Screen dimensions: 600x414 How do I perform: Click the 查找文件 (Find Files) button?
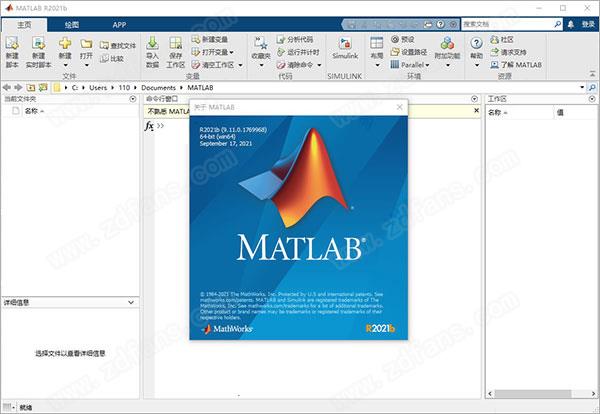tap(117, 46)
